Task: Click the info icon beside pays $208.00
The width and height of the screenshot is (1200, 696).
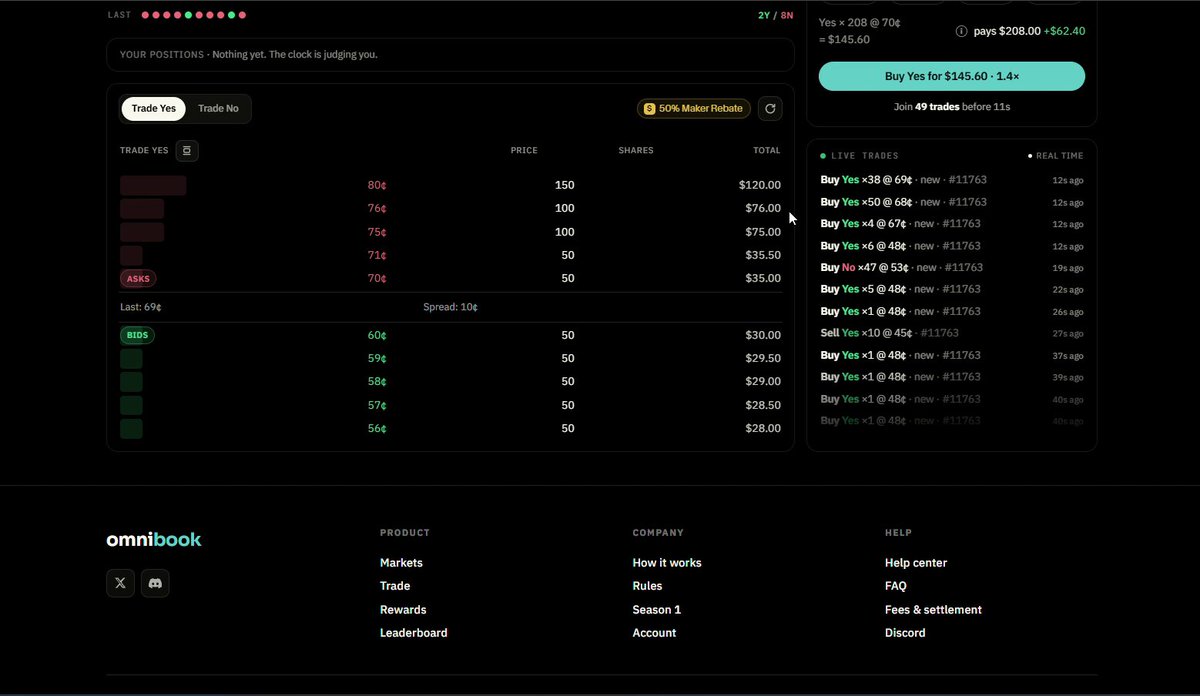Action: pos(962,31)
